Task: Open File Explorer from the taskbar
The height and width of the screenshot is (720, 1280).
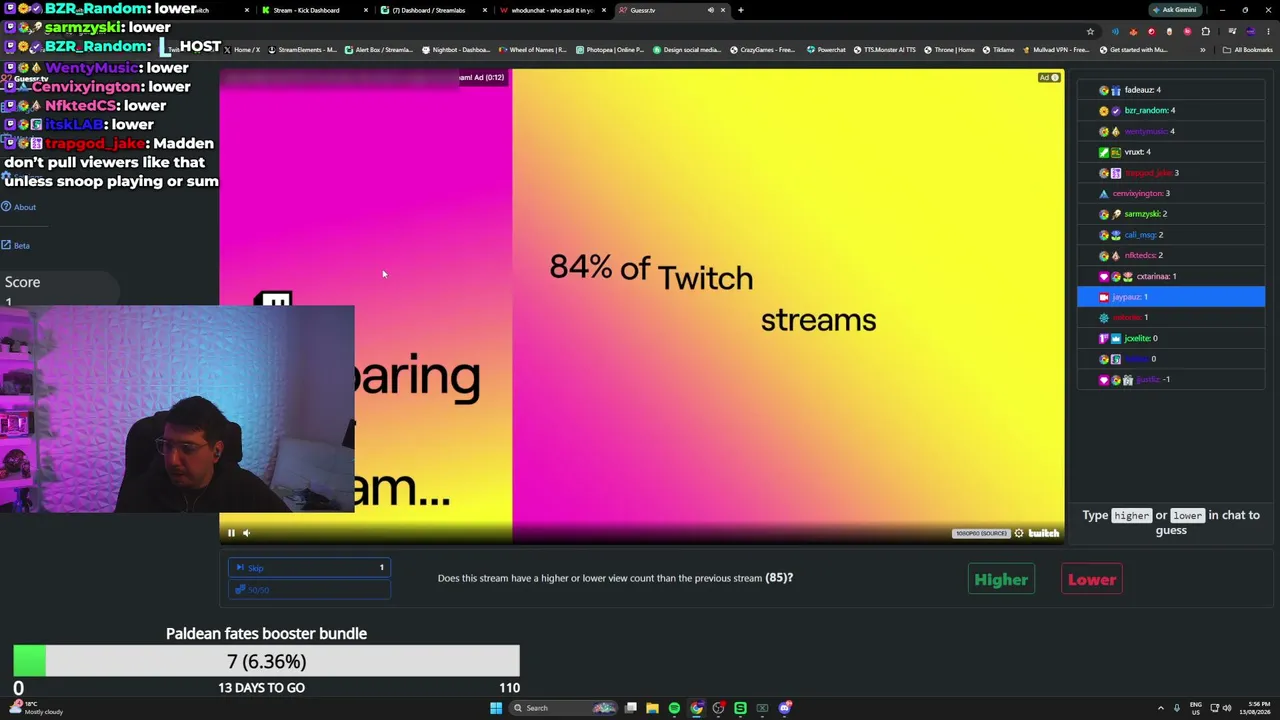Action: click(x=652, y=708)
